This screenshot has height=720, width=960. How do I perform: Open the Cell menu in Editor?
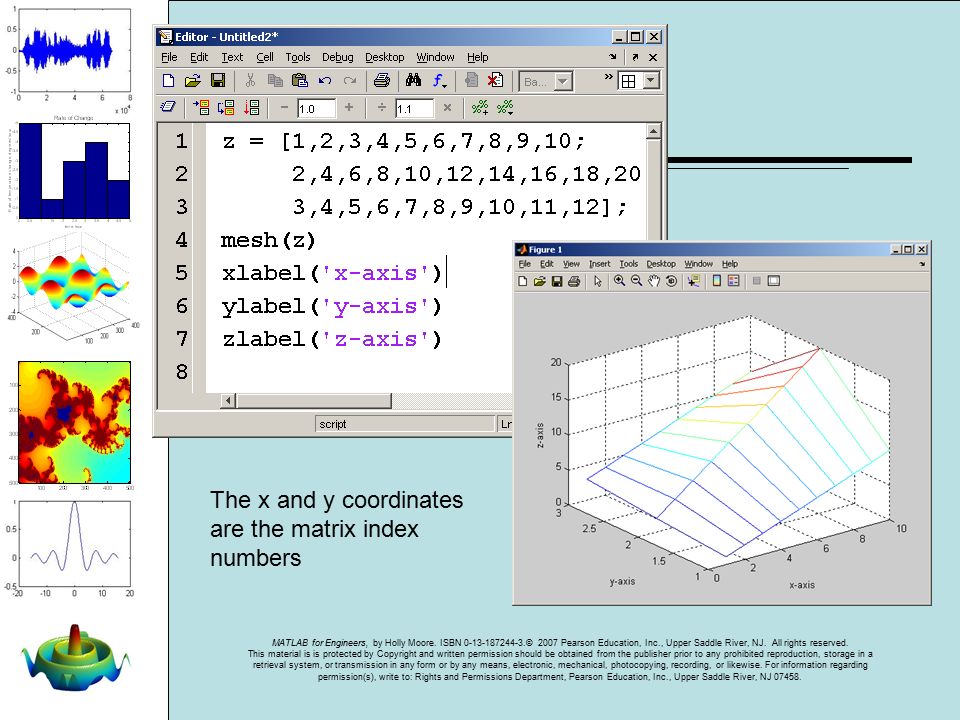point(264,57)
